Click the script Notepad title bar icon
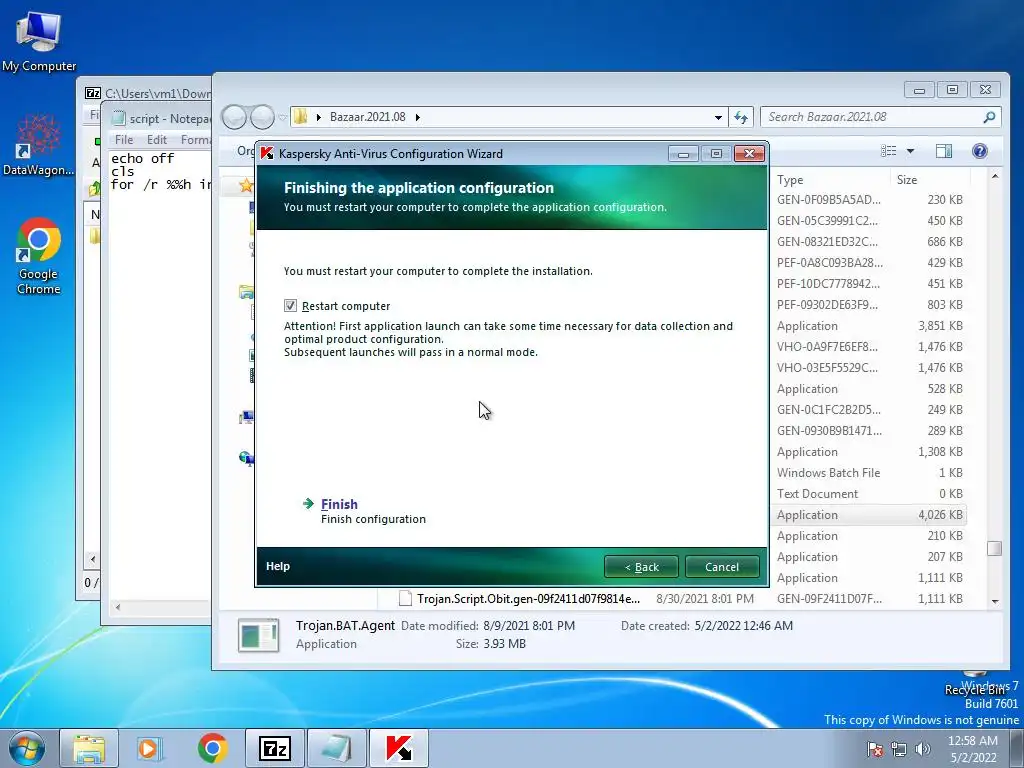Viewport: 1024px width, 768px height. [x=118, y=118]
